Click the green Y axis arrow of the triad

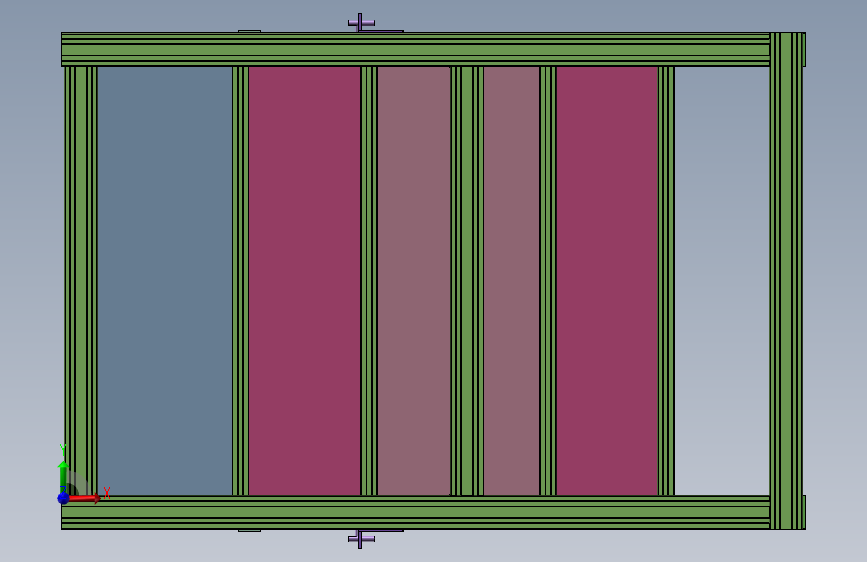click(x=63, y=474)
